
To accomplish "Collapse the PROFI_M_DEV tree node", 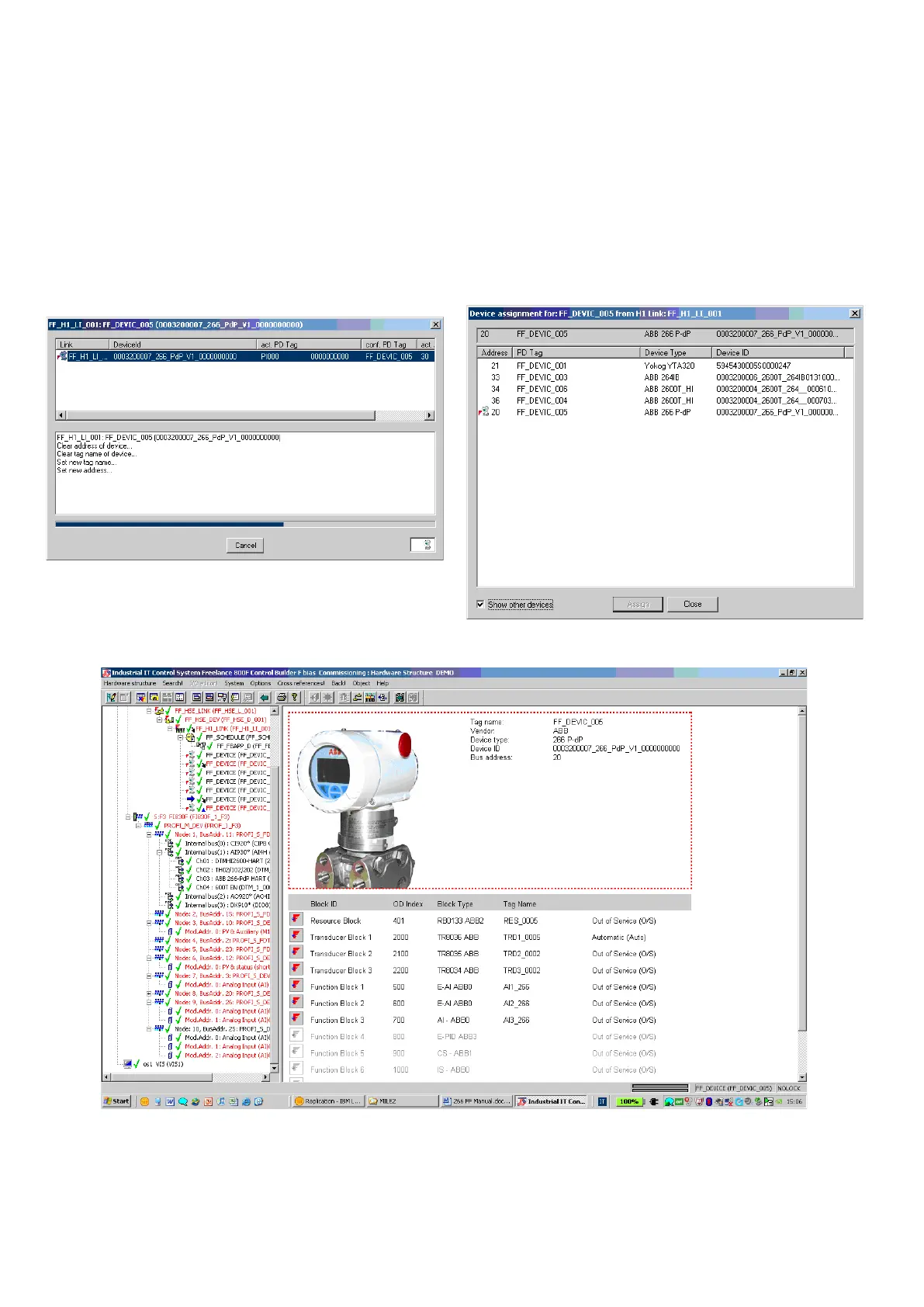I will coord(138,825).
